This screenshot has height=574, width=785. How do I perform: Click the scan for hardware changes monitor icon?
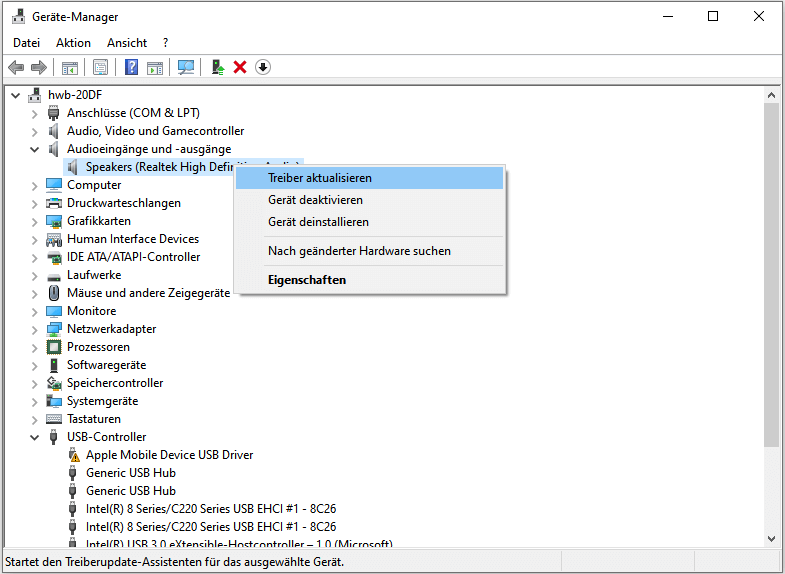186,67
